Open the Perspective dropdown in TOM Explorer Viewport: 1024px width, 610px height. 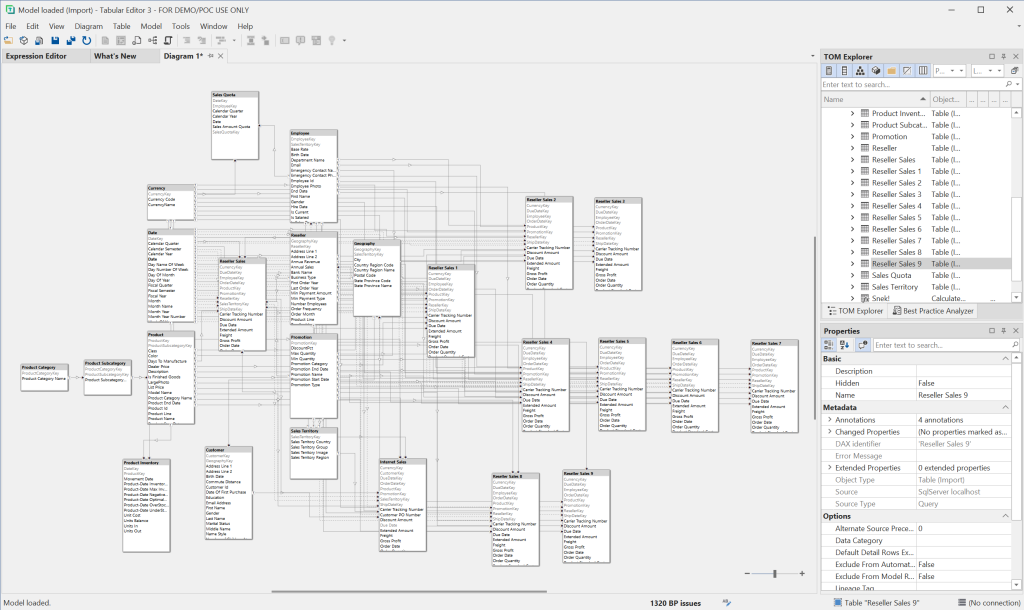(952, 70)
